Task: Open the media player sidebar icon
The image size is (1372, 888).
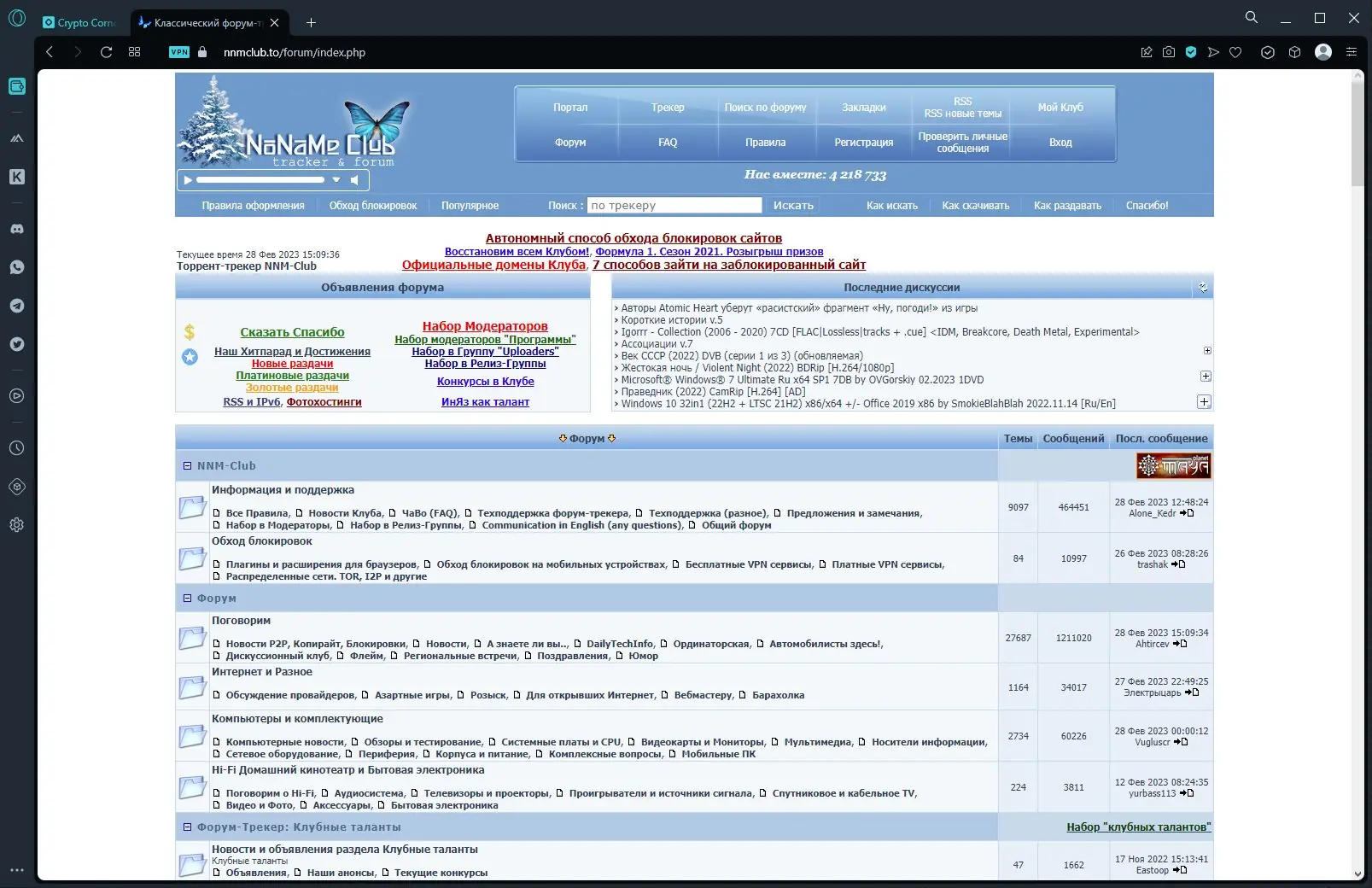Action: pyautogui.click(x=17, y=396)
